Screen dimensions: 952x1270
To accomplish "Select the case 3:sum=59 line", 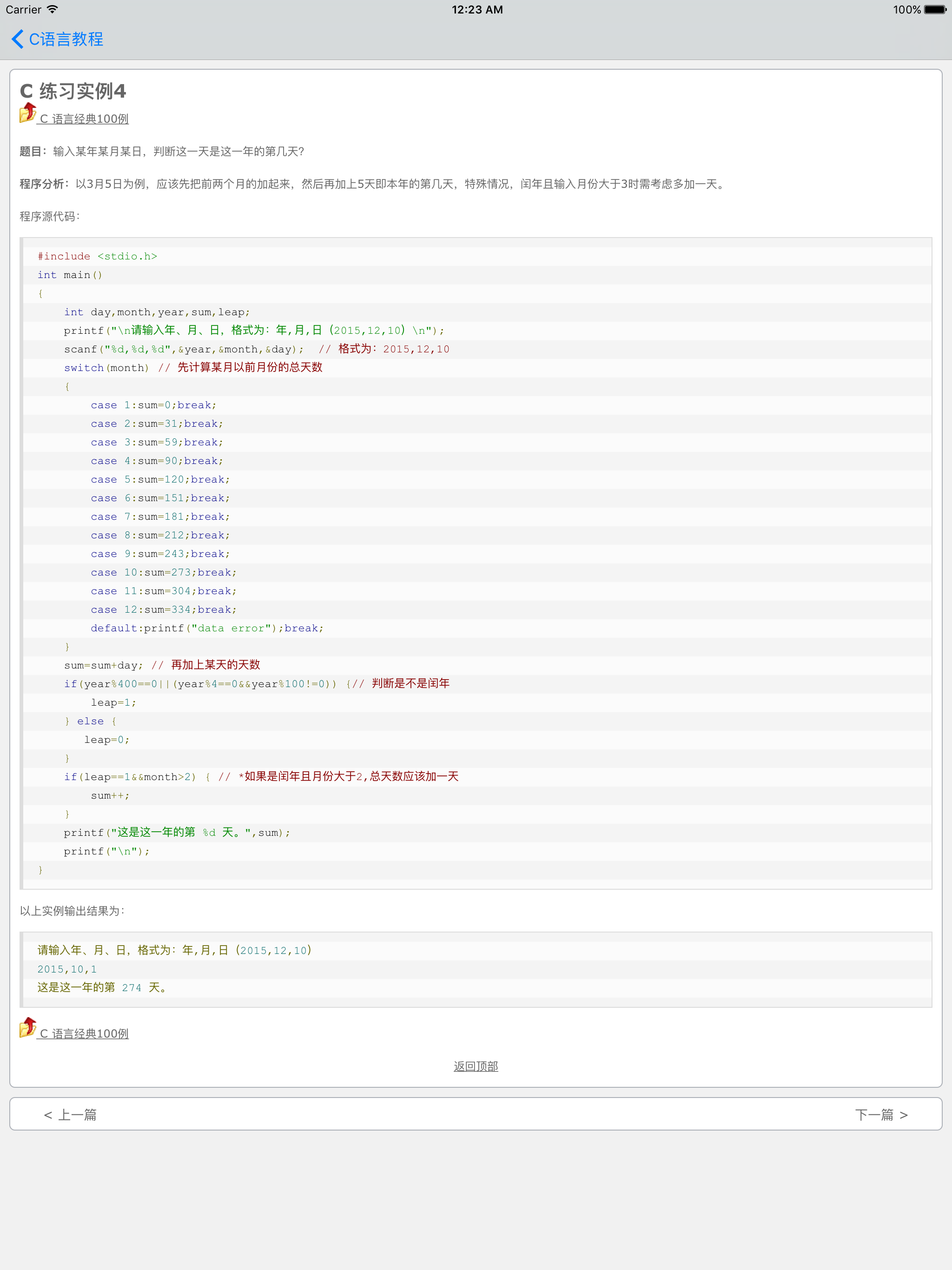I will tap(157, 443).
